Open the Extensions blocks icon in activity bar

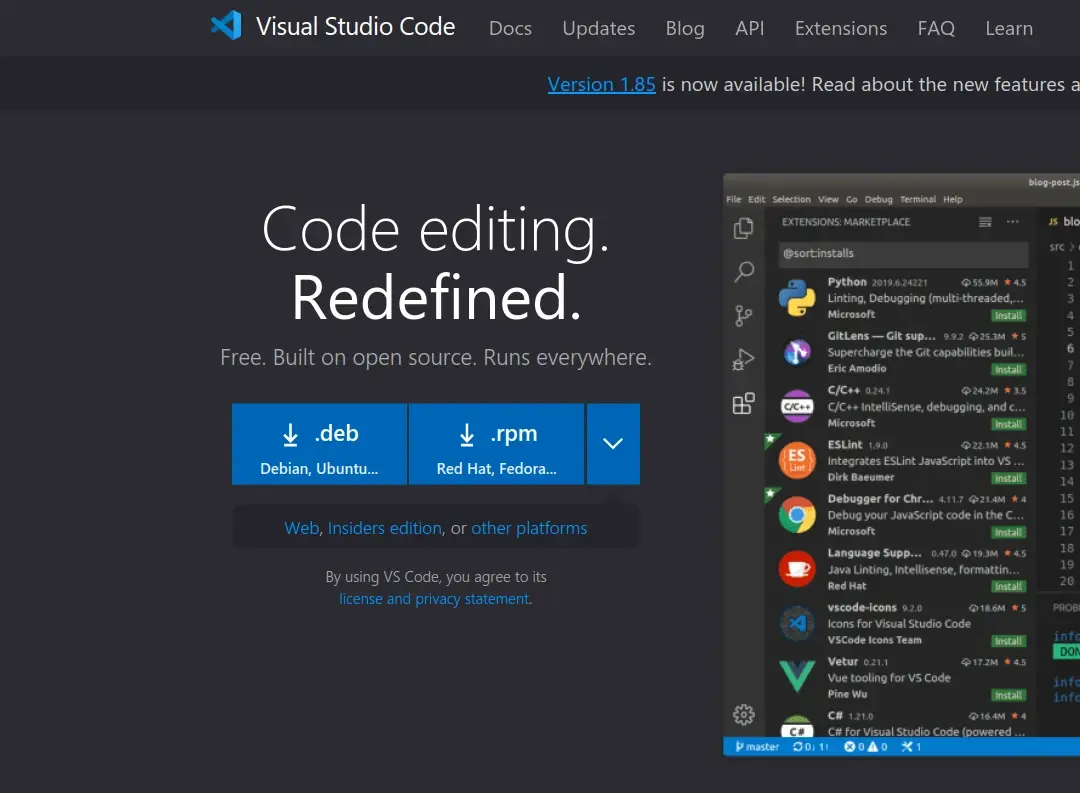pos(743,404)
